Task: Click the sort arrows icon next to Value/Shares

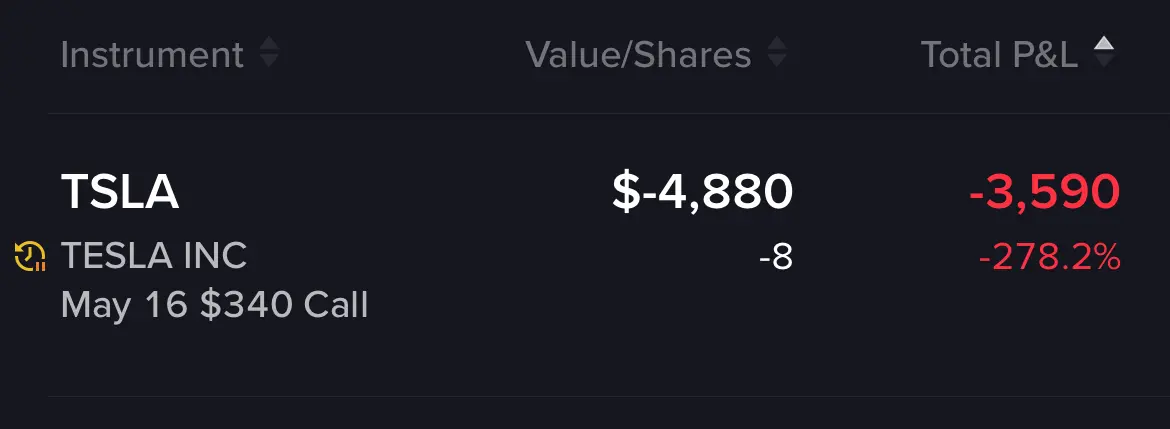Action: (777, 54)
